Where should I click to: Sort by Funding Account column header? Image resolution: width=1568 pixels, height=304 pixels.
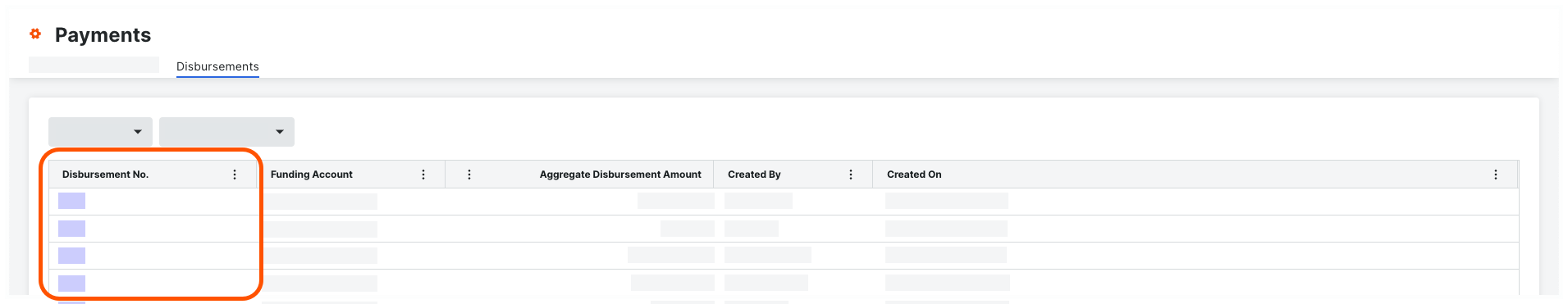[x=312, y=175]
